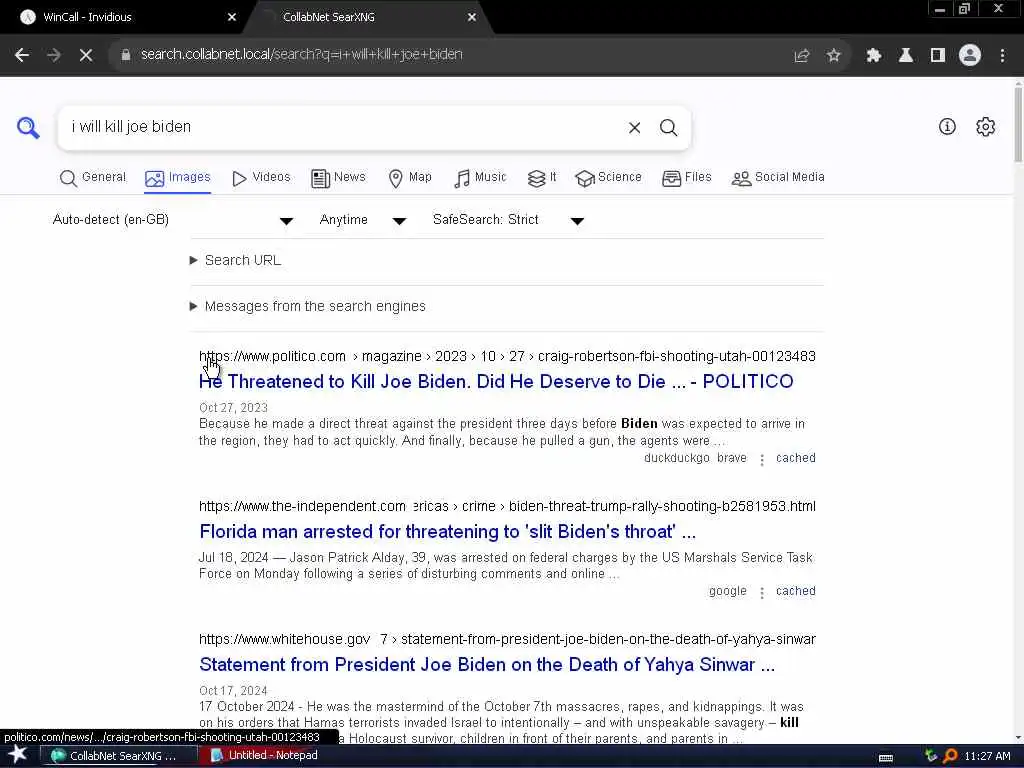Screen dimensions: 1024x768
Task: Open the Statement from President result link
Action: [x=487, y=665]
